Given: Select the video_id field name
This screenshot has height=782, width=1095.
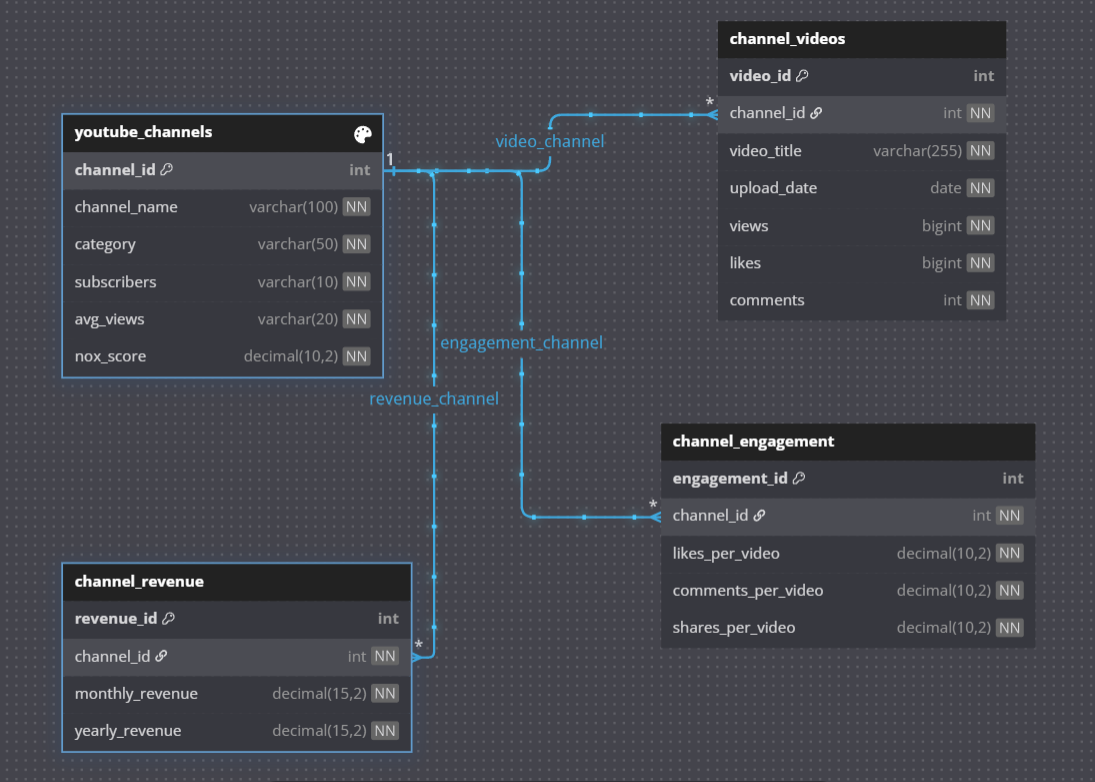Looking at the screenshot, I should coord(760,75).
